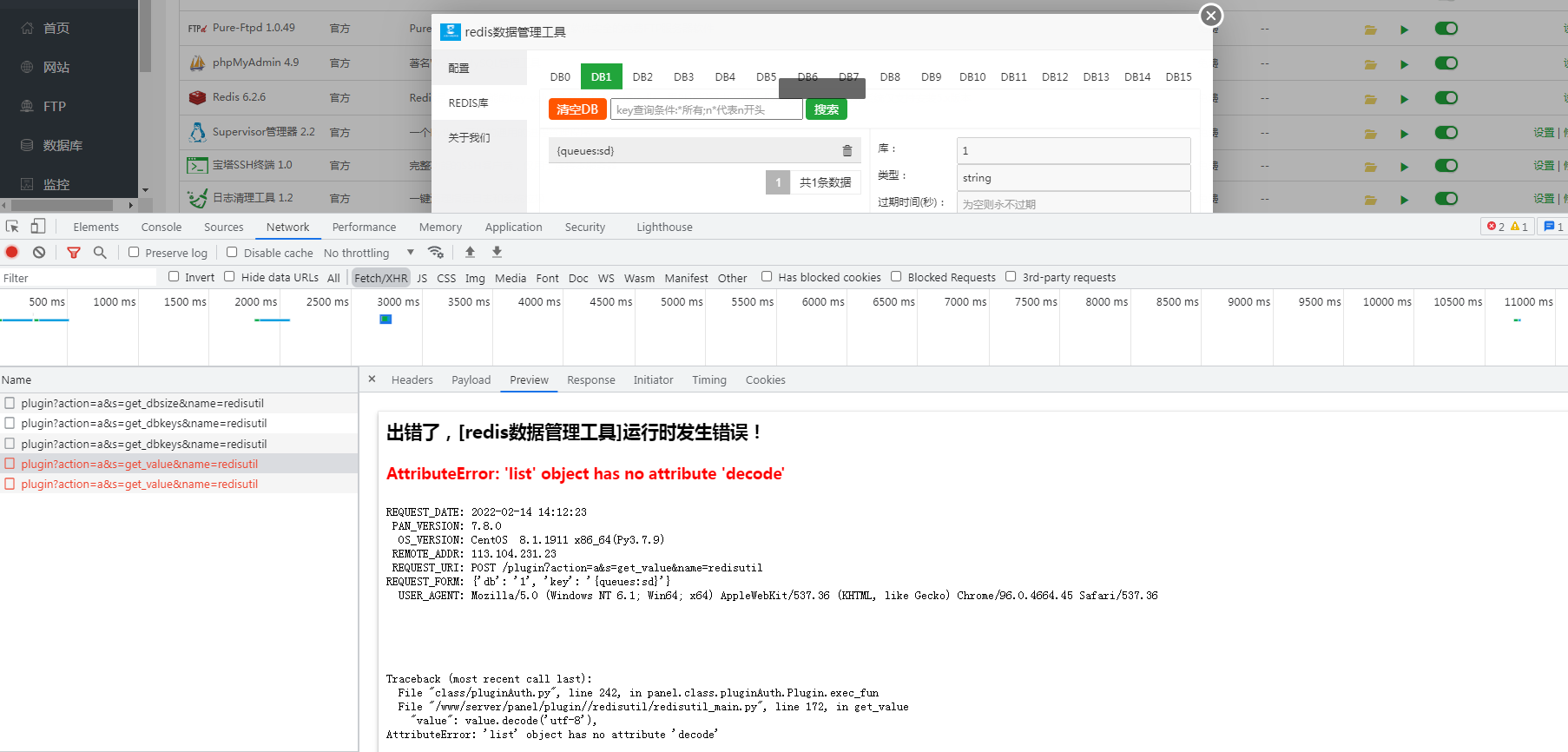Filter requests by Fetch/XHR

tap(380, 278)
